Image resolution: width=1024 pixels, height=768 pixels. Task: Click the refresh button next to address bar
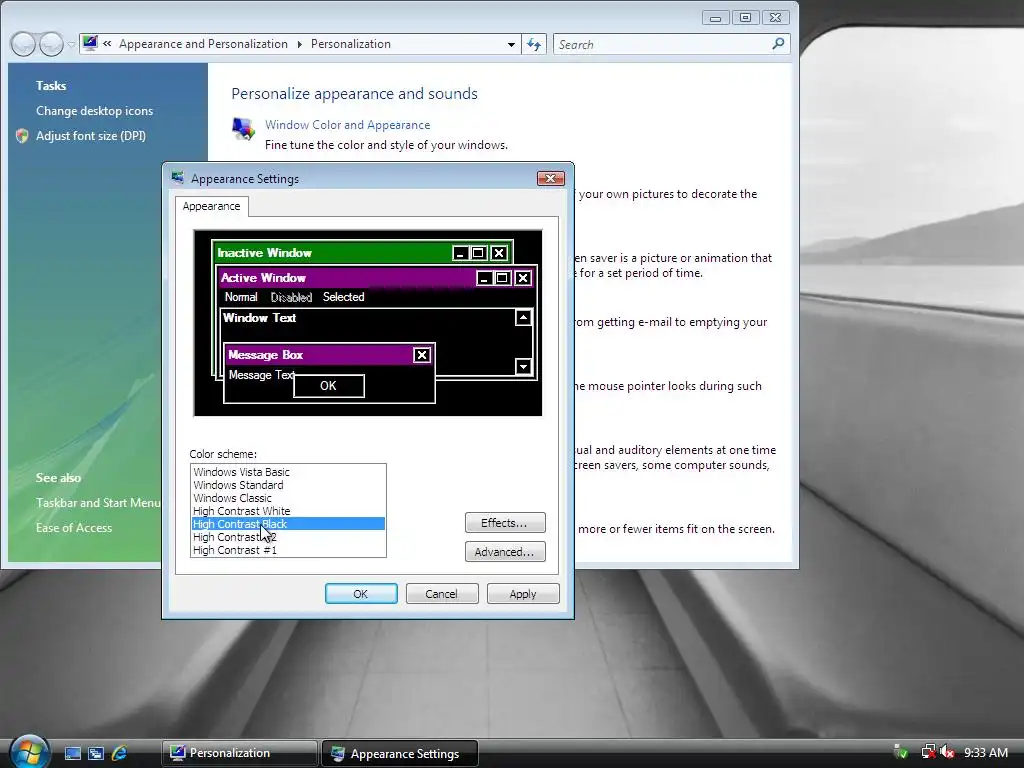[534, 44]
